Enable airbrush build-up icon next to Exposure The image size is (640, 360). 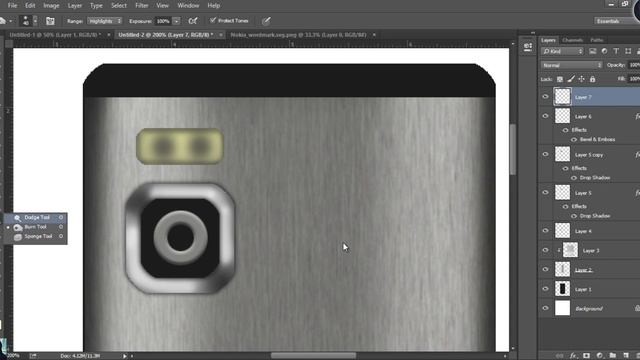193,21
